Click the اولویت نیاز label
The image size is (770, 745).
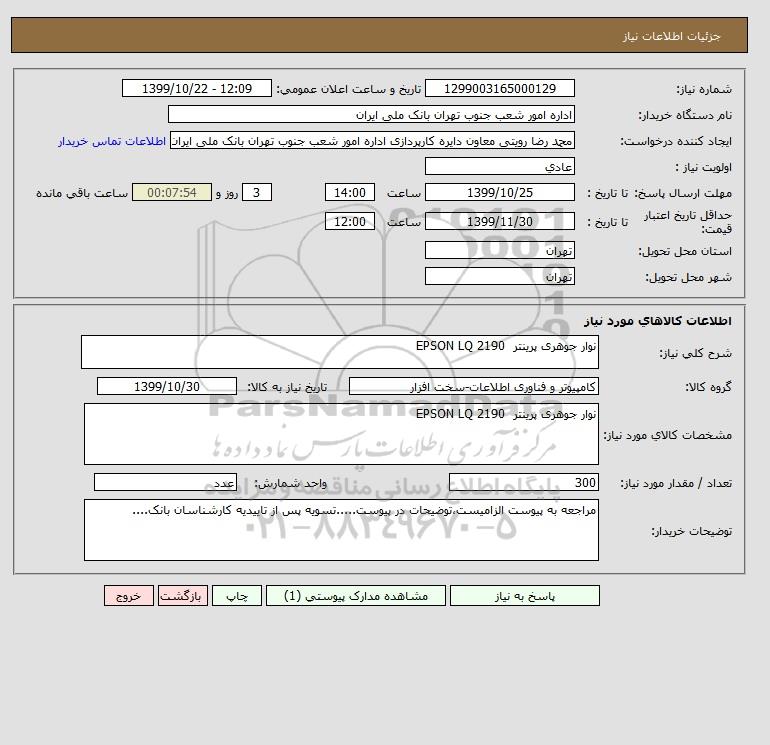pos(703,167)
